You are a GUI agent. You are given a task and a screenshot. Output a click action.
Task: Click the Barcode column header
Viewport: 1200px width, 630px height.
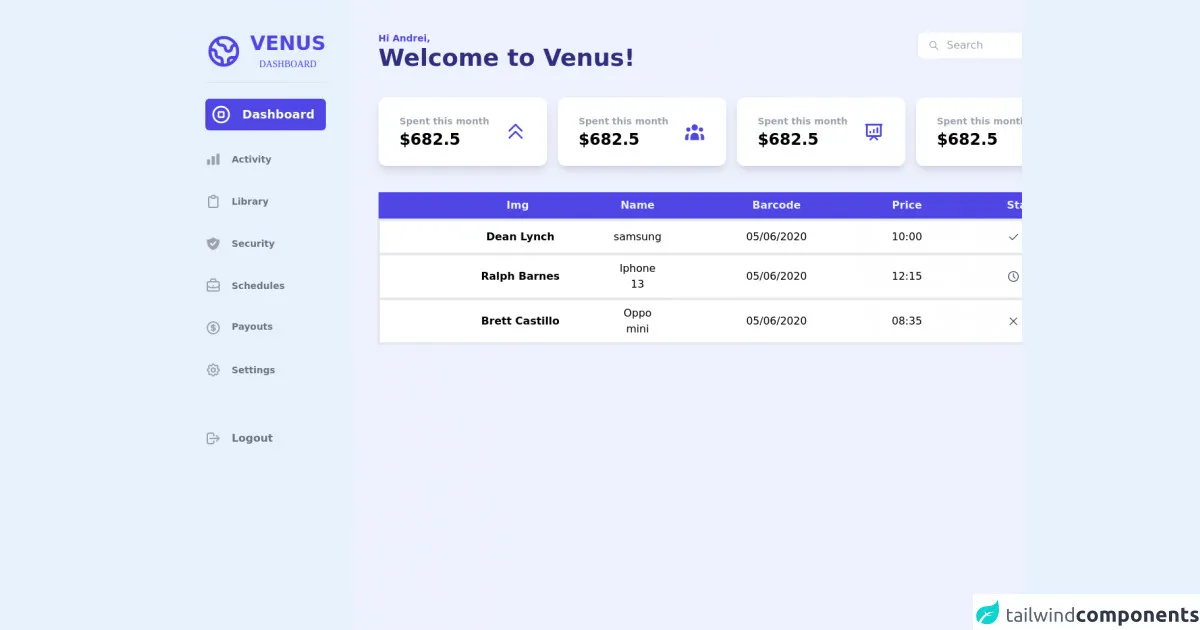coord(776,205)
